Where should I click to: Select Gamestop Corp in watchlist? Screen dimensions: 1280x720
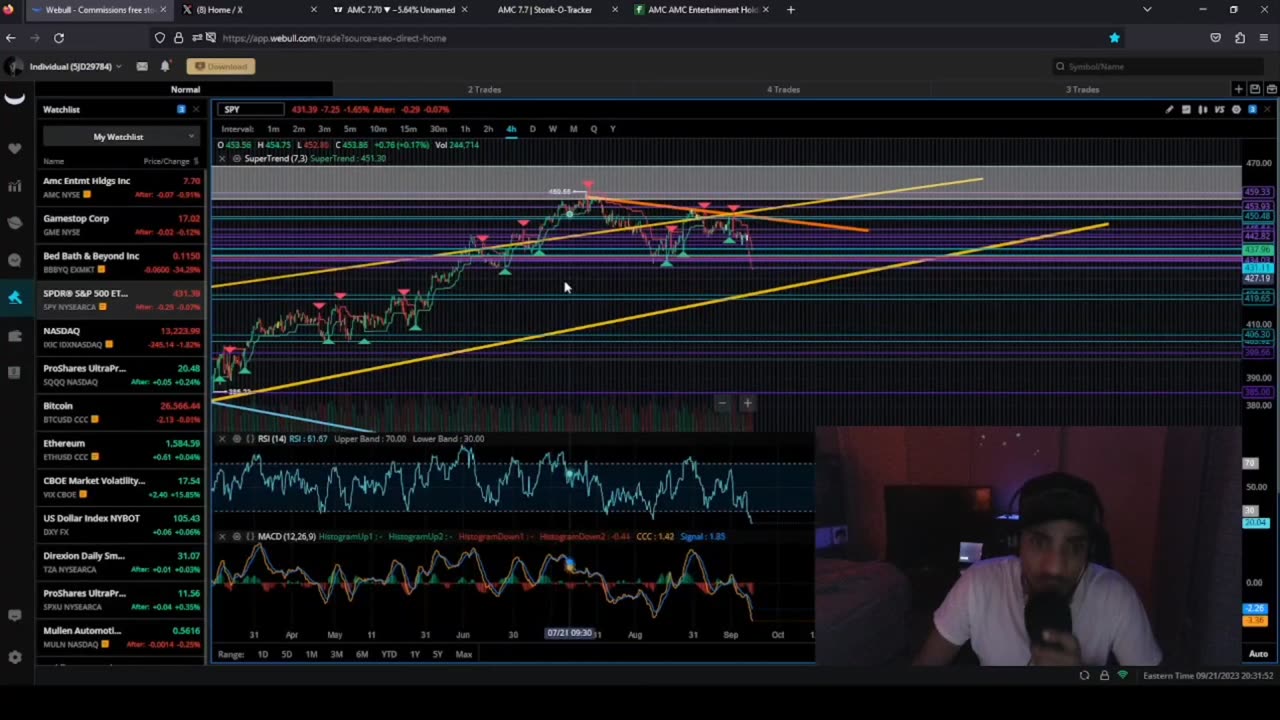pos(121,225)
